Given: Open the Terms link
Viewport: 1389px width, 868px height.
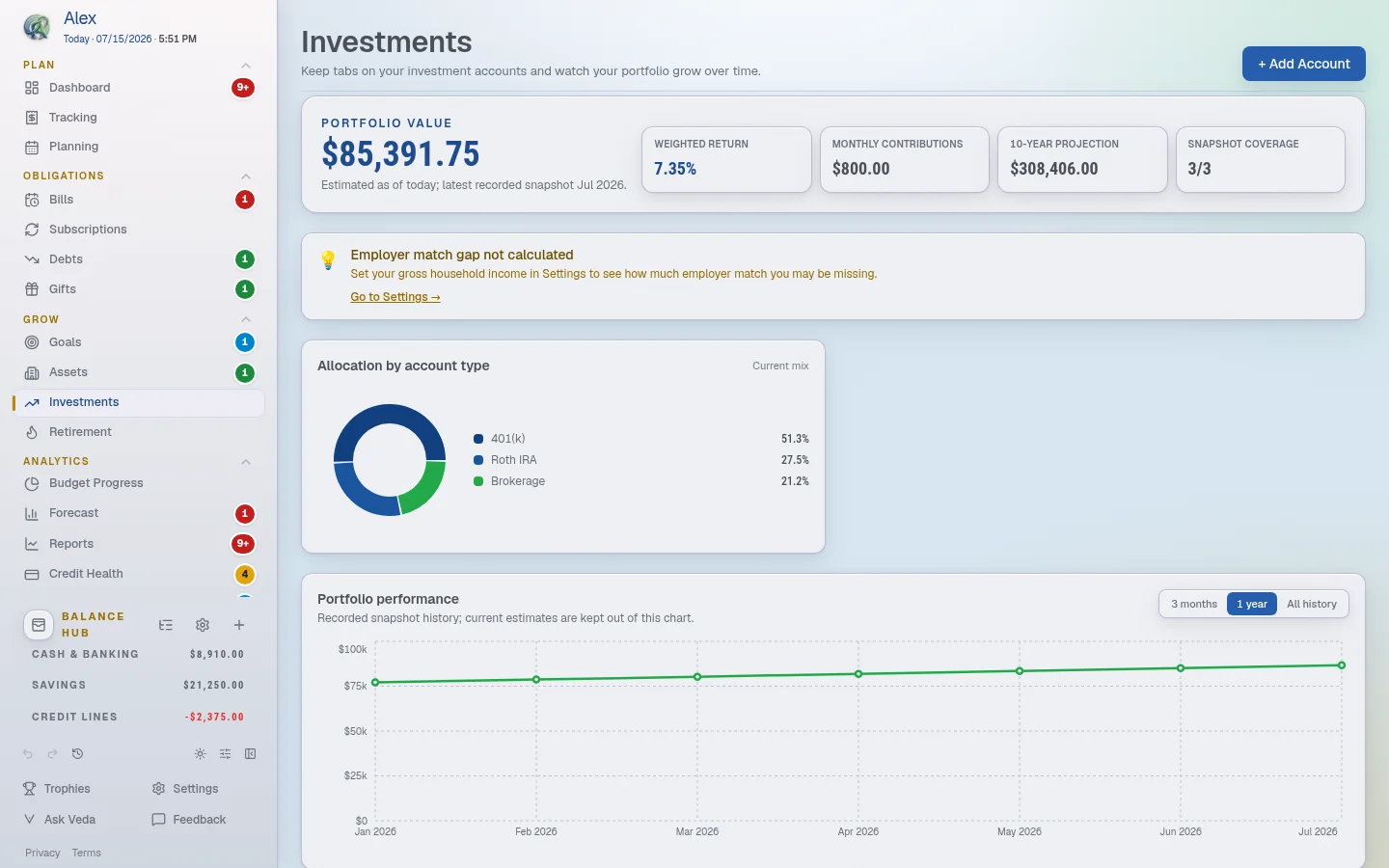Looking at the screenshot, I should [87, 854].
